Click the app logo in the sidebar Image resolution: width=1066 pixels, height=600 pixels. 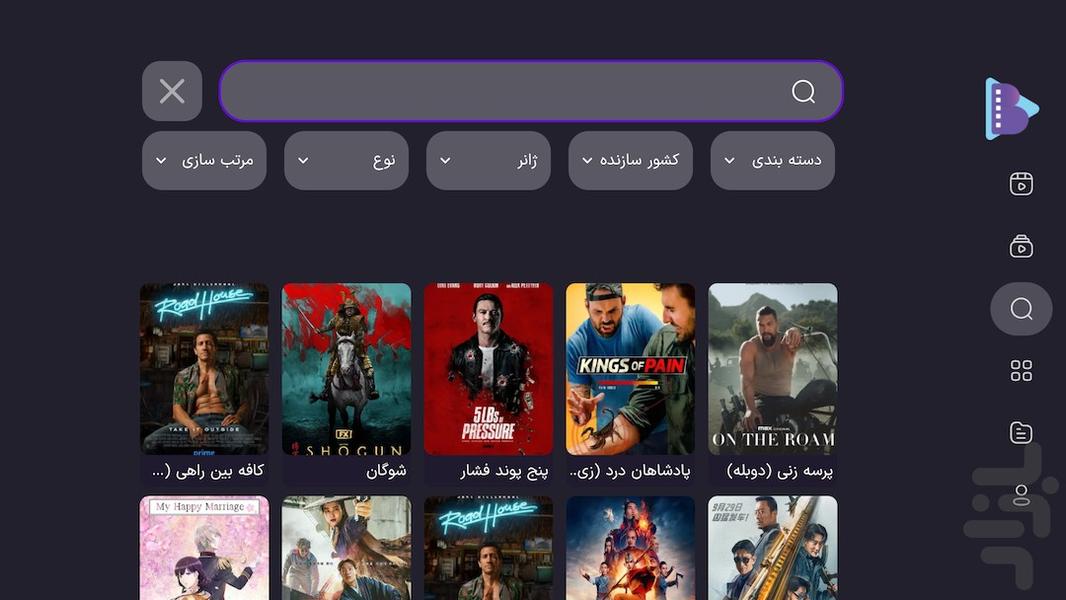point(1012,109)
